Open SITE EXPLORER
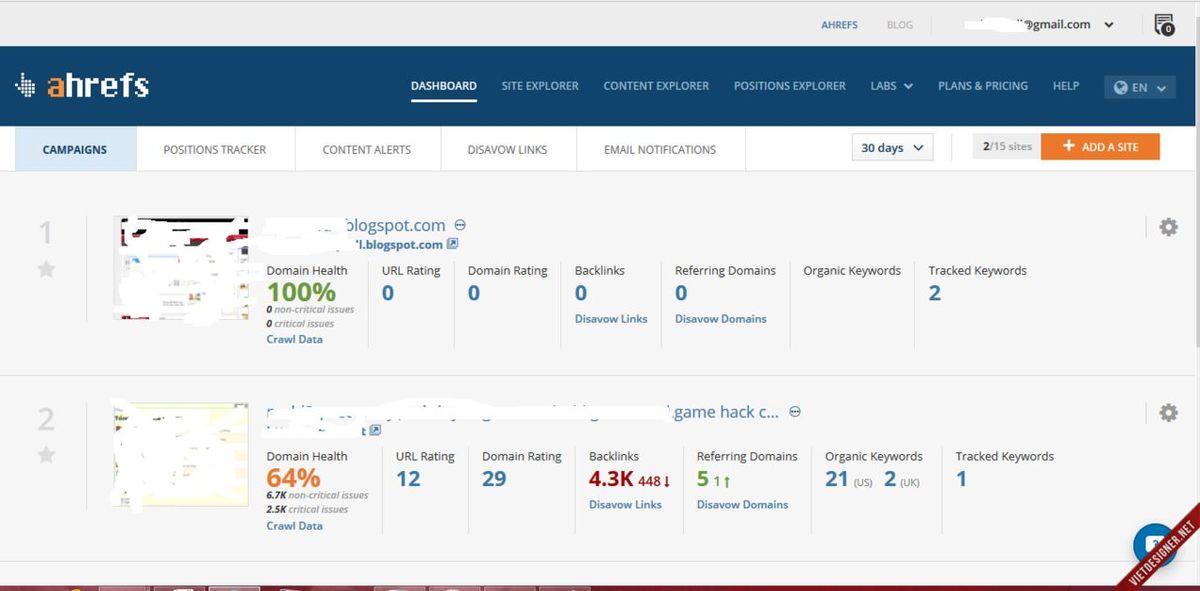 540,86
